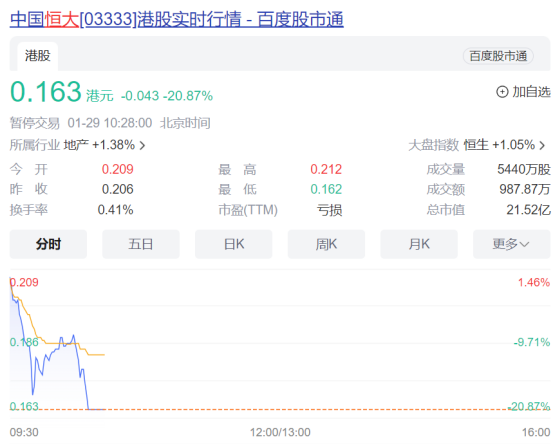Image resolution: width=554 pixels, height=445 pixels.
Task: Click the 所属行业 label
Action: (35, 145)
